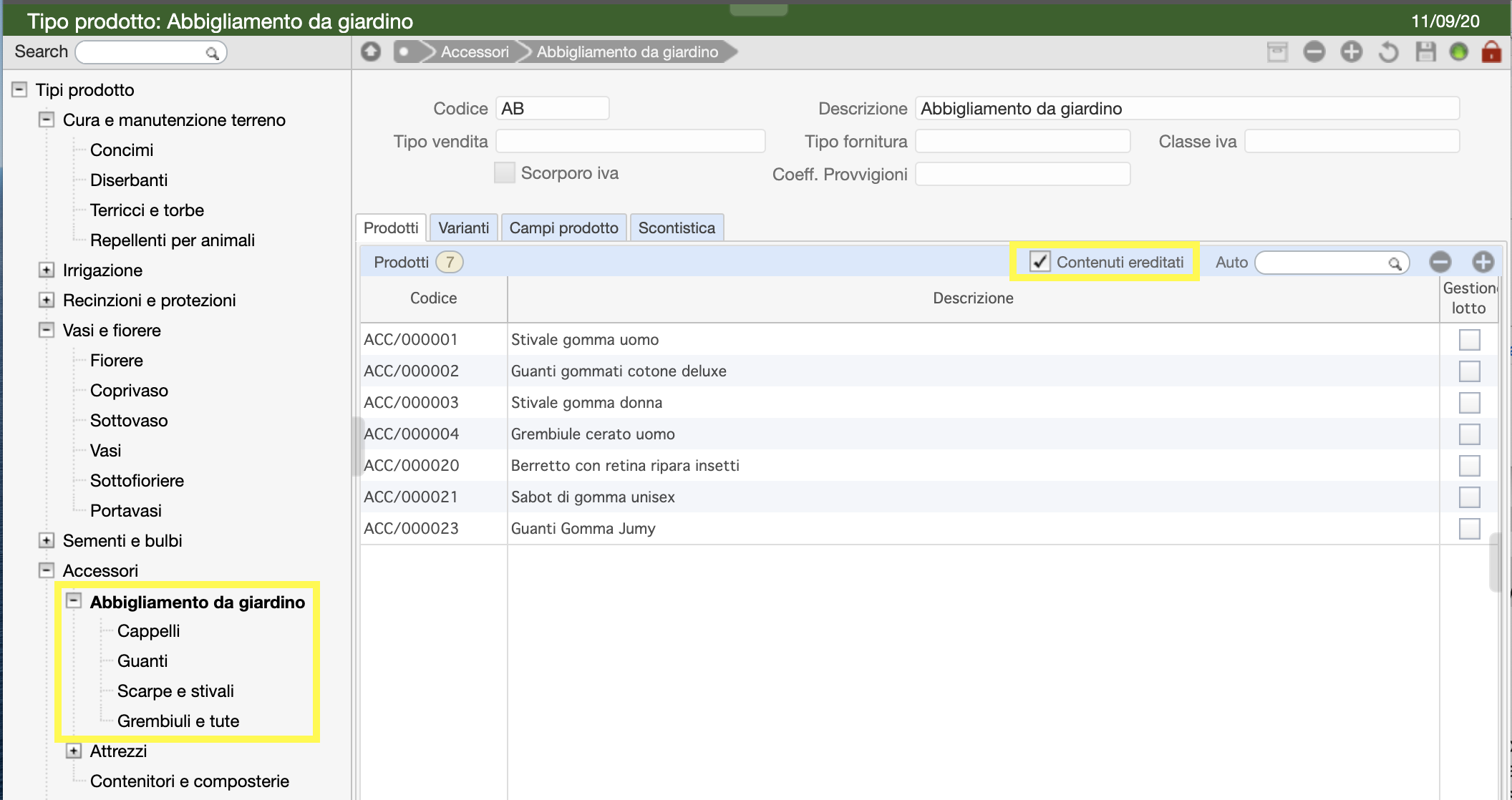Collapse the Accessori tree node

[x=47, y=570]
